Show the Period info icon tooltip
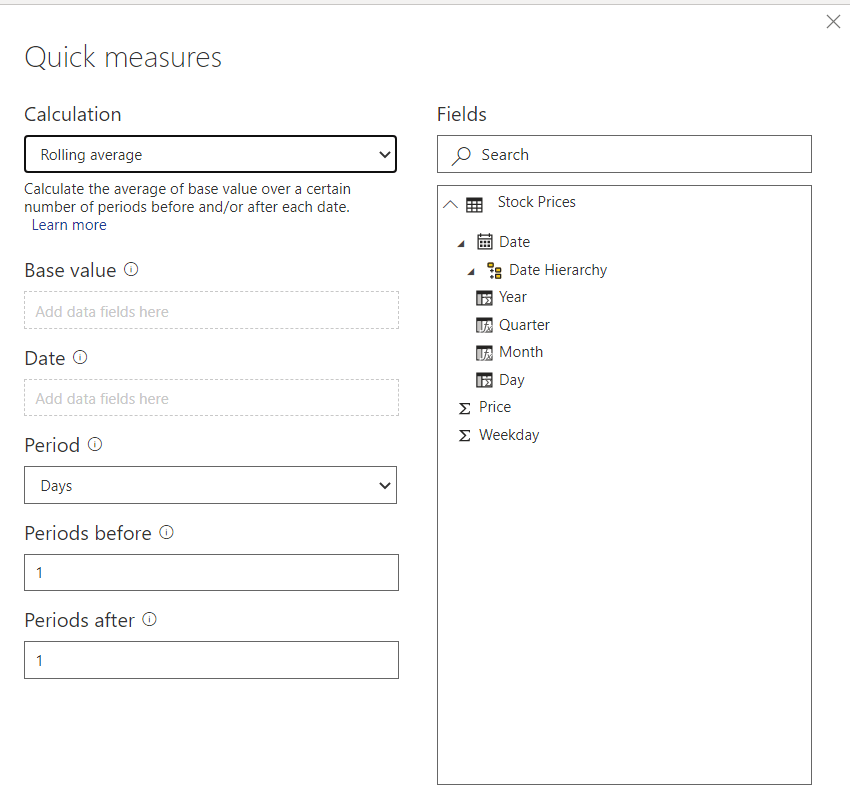Image resolution: width=850 pixels, height=804 pixels. tap(95, 445)
